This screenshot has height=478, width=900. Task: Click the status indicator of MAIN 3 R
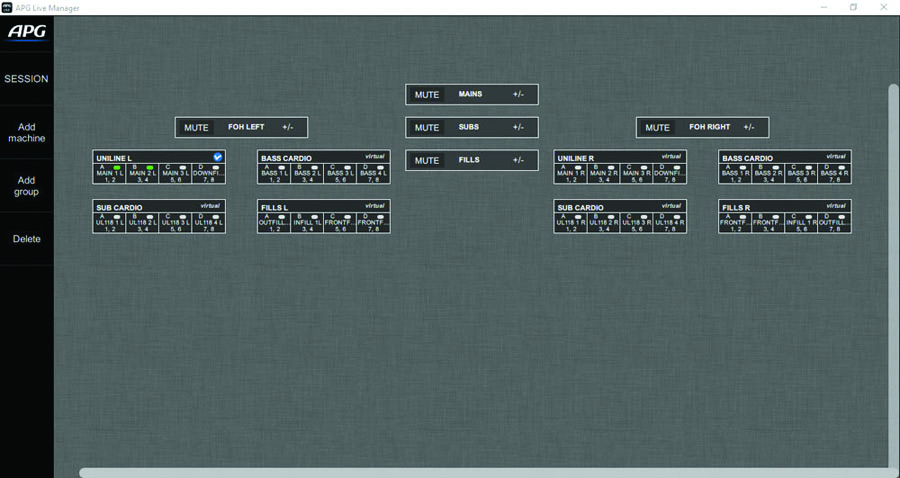pos(644,168)
